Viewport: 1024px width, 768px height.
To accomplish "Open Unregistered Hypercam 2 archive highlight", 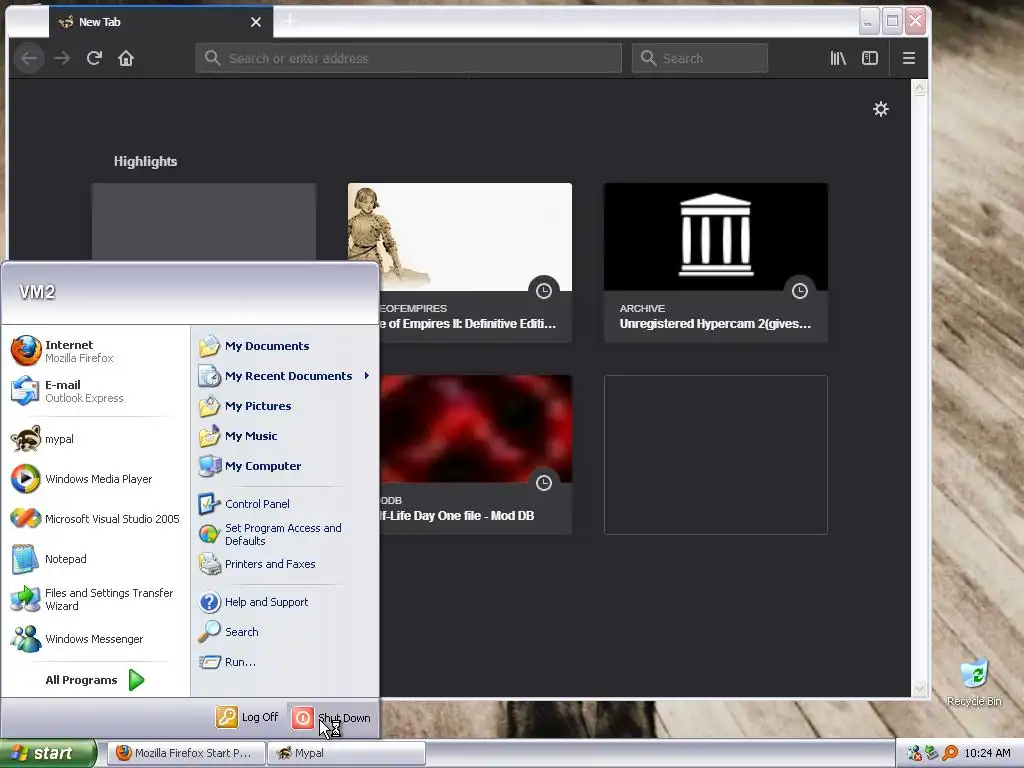I will click(x=716, y=263).
